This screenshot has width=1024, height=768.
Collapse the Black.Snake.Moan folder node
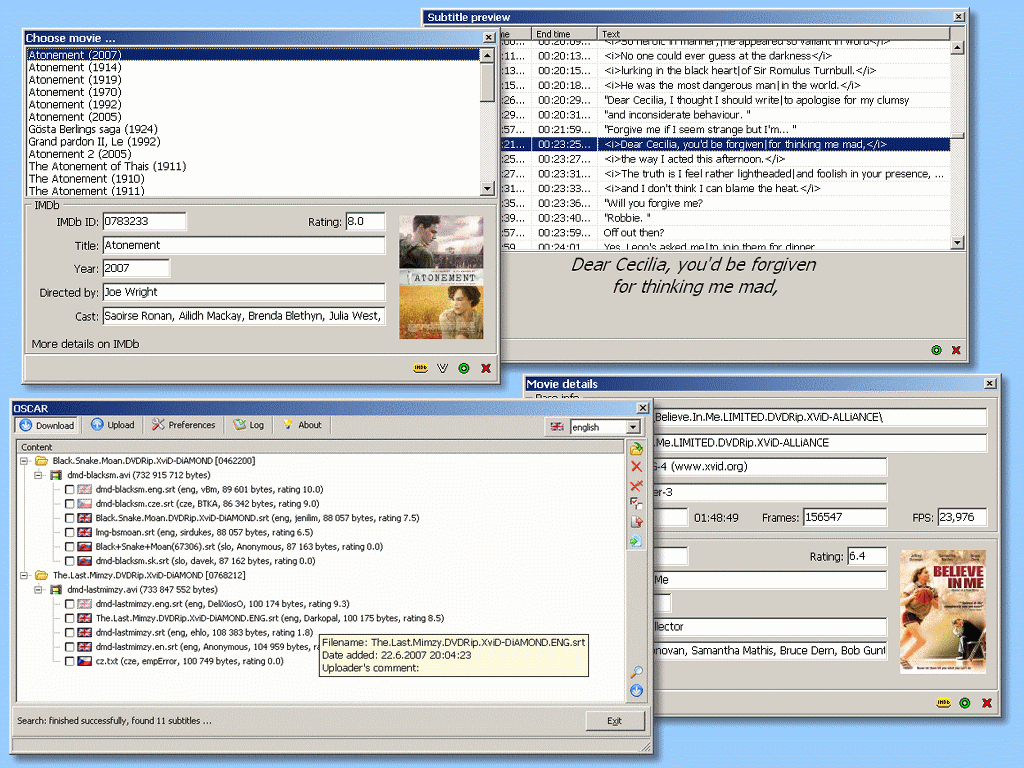(24, 460)
